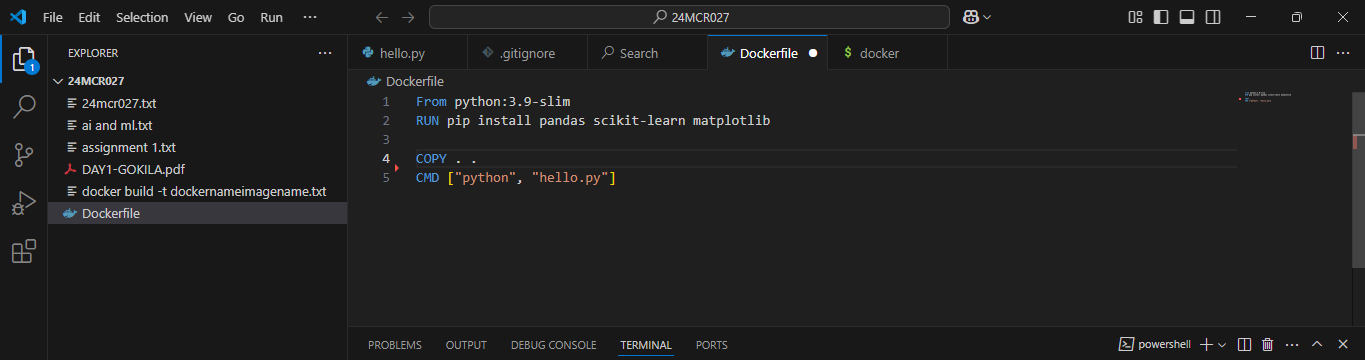This screenshot has height=360, width=1365.
Task: Click the VS Code logo icon
Action: point(18,17)
